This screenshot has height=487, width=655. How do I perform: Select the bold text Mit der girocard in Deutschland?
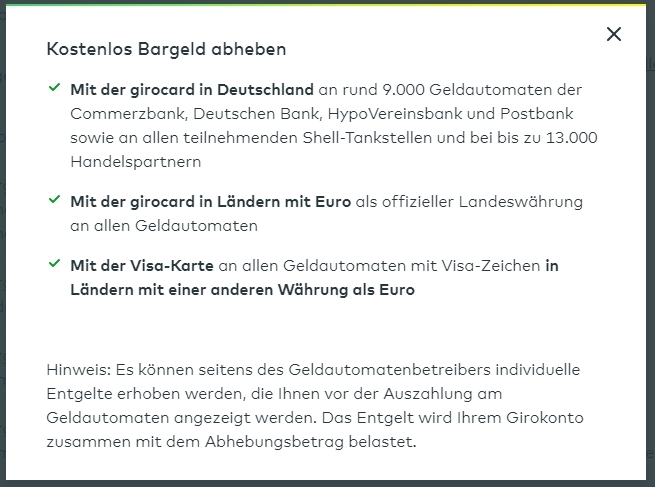[192, 89]
